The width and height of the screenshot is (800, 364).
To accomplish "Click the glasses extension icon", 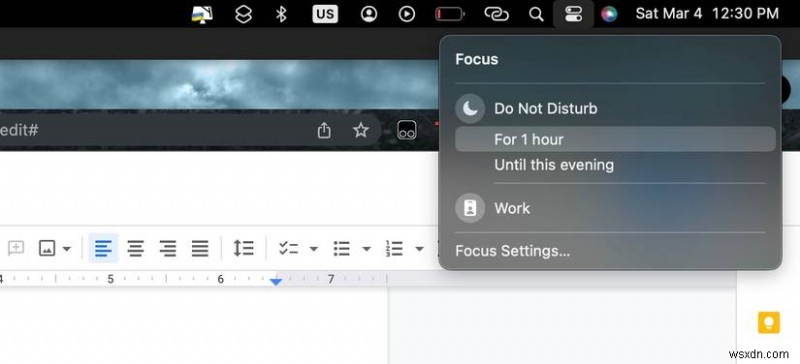I will point(407,130).
